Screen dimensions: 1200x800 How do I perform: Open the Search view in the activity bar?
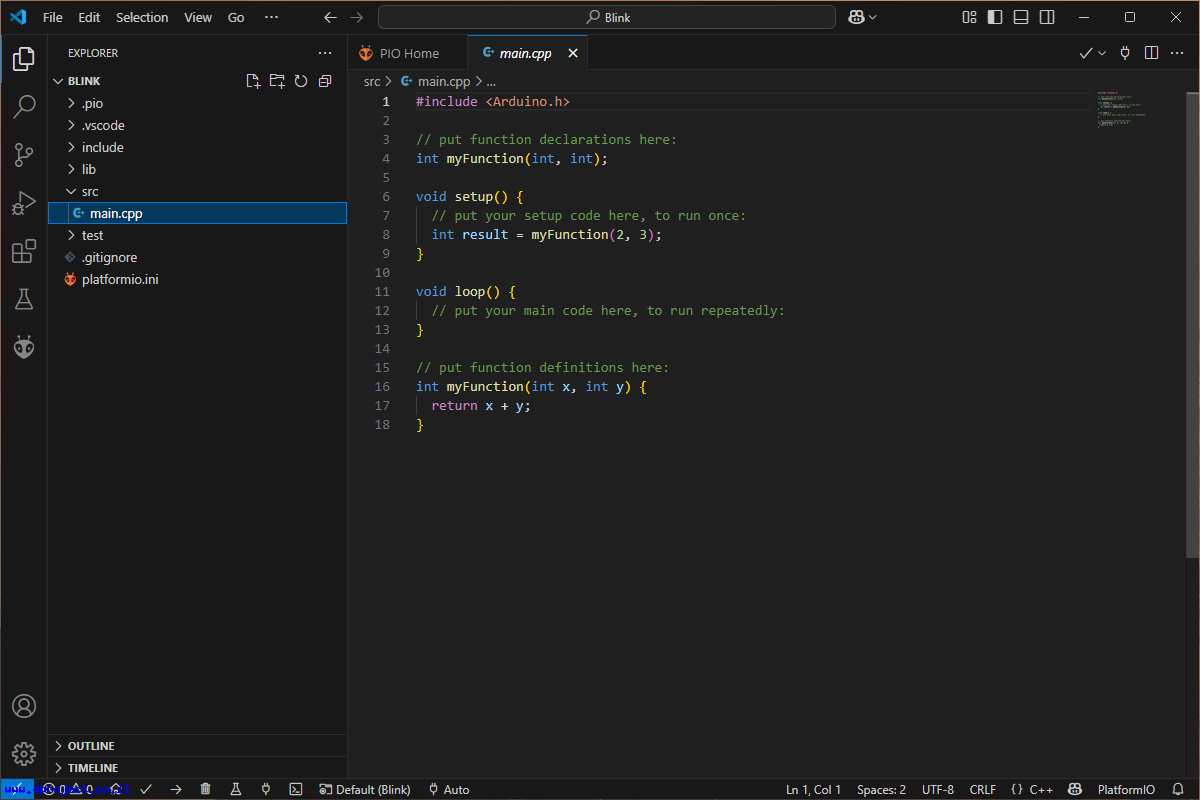24,107
